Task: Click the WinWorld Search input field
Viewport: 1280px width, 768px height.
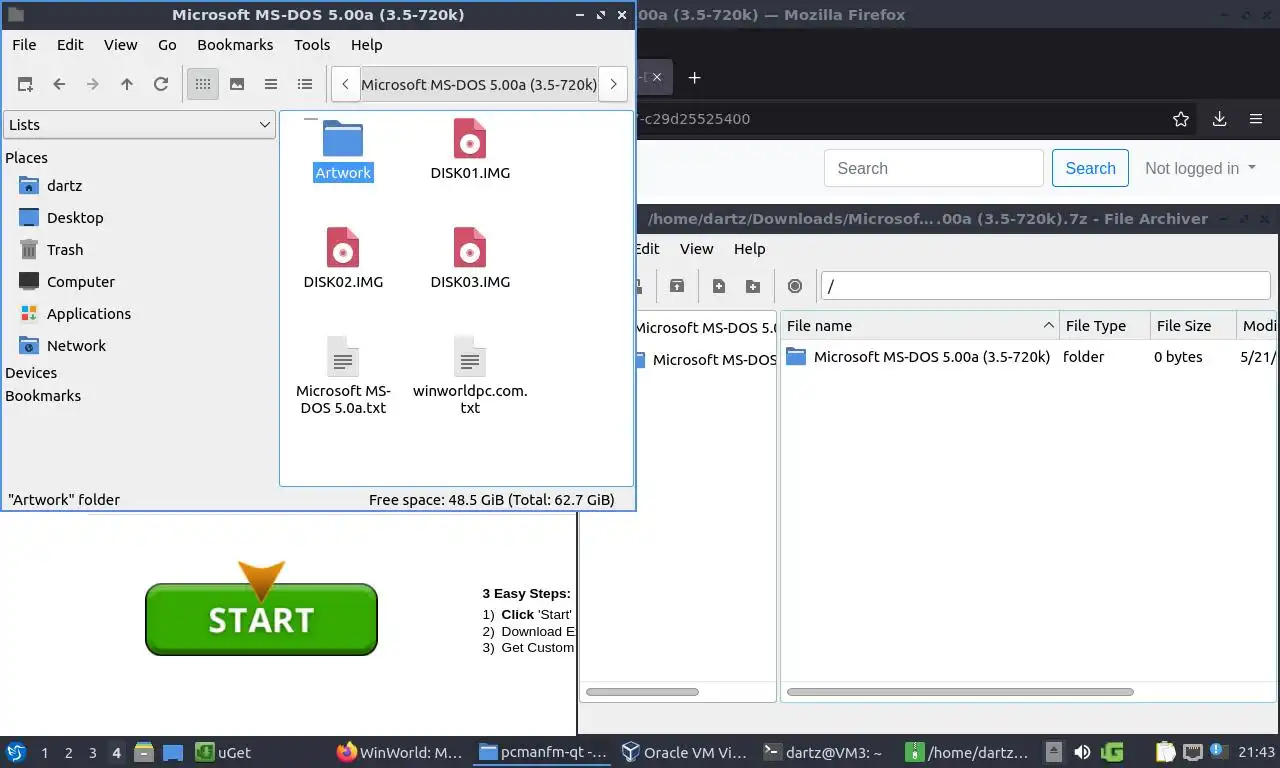Action: [x=934, y=169]
